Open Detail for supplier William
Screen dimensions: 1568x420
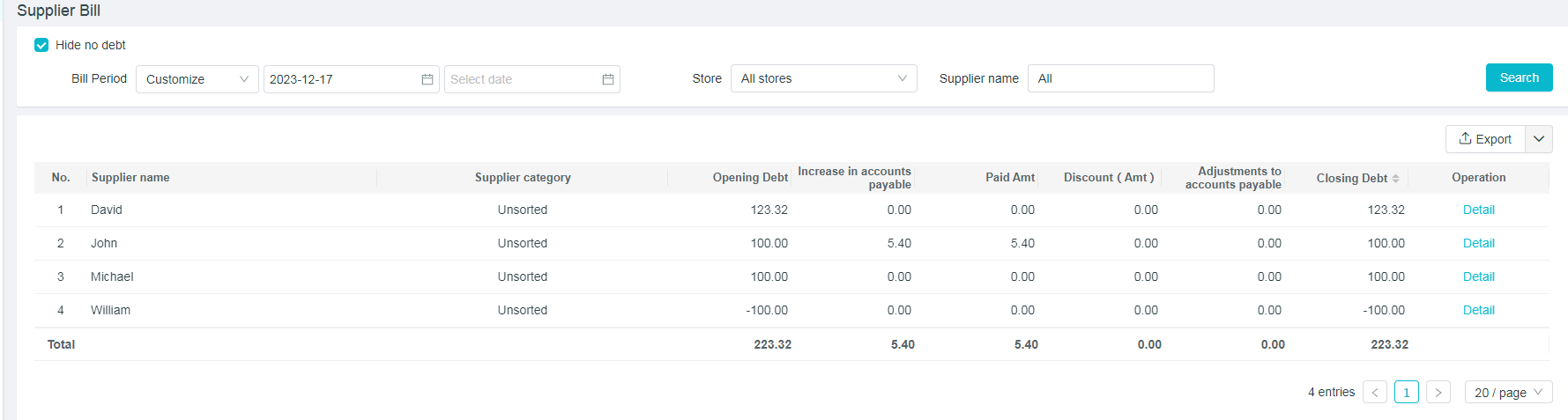(1478, 310)
